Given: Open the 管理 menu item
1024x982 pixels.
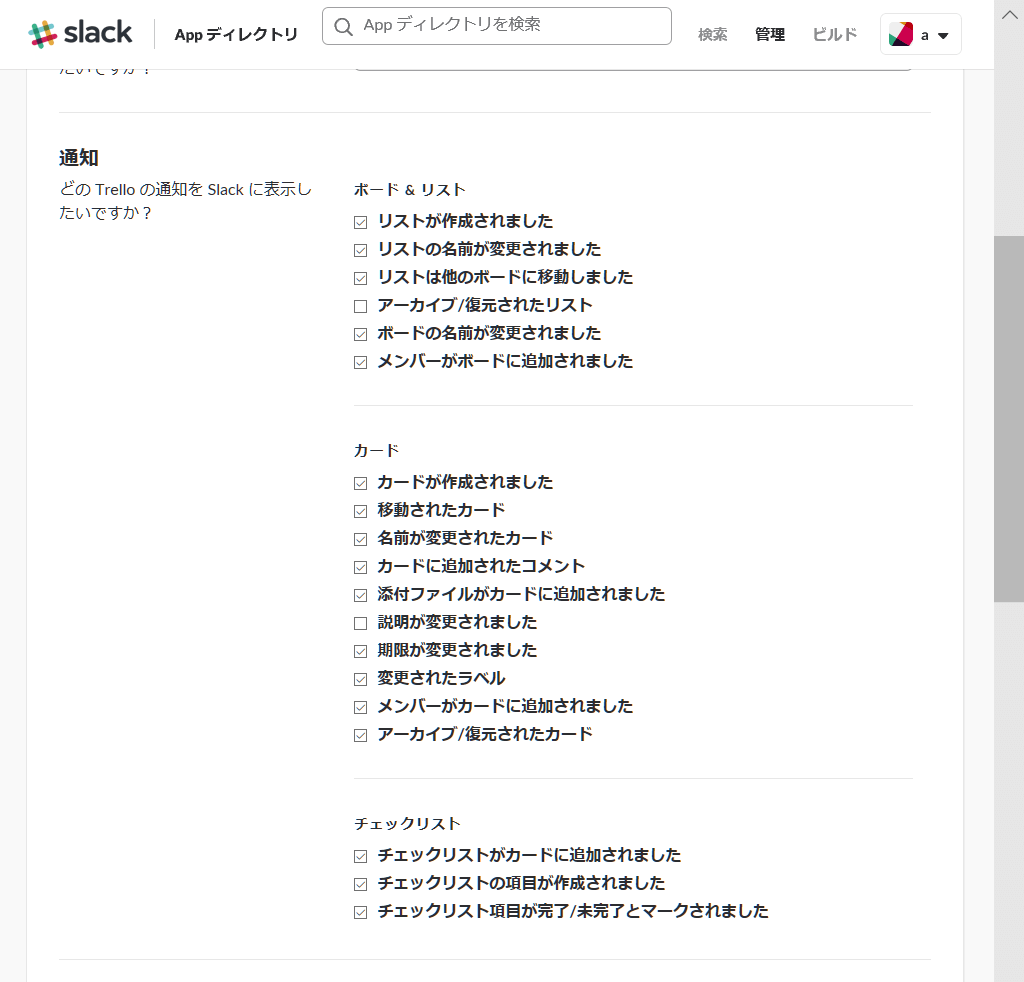Looking at the screenshot, I should [x=770, y=35].
